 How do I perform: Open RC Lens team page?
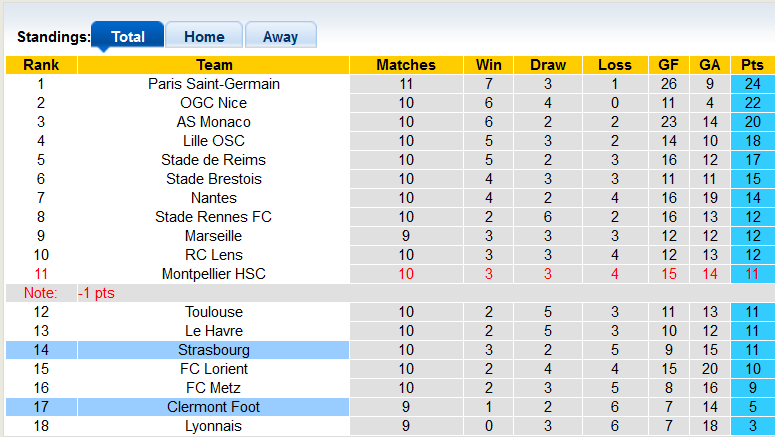213,255
